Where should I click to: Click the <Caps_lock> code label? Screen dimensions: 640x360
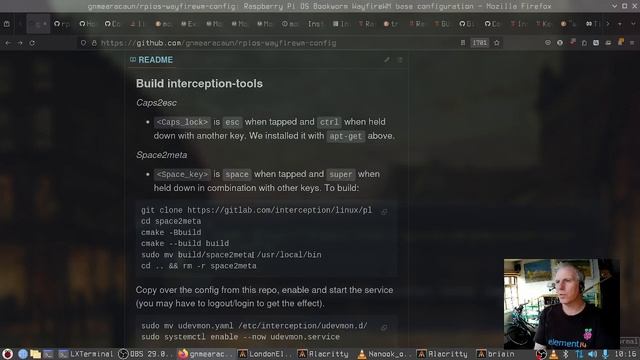[182, 122]
